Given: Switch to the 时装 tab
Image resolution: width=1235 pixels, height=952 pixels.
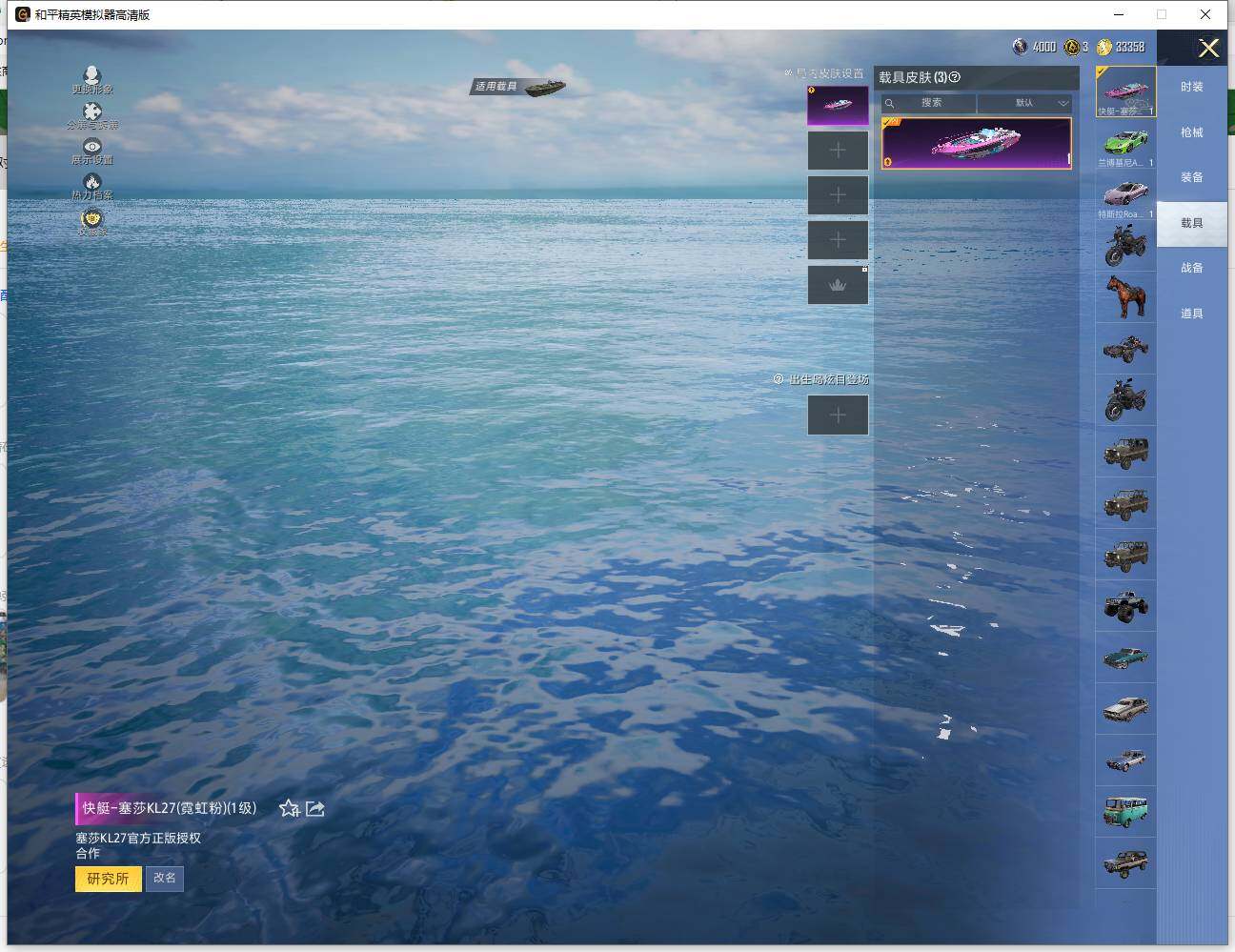Looking at the screenshot, I should pyautogui.click(x=1191, y=87).
